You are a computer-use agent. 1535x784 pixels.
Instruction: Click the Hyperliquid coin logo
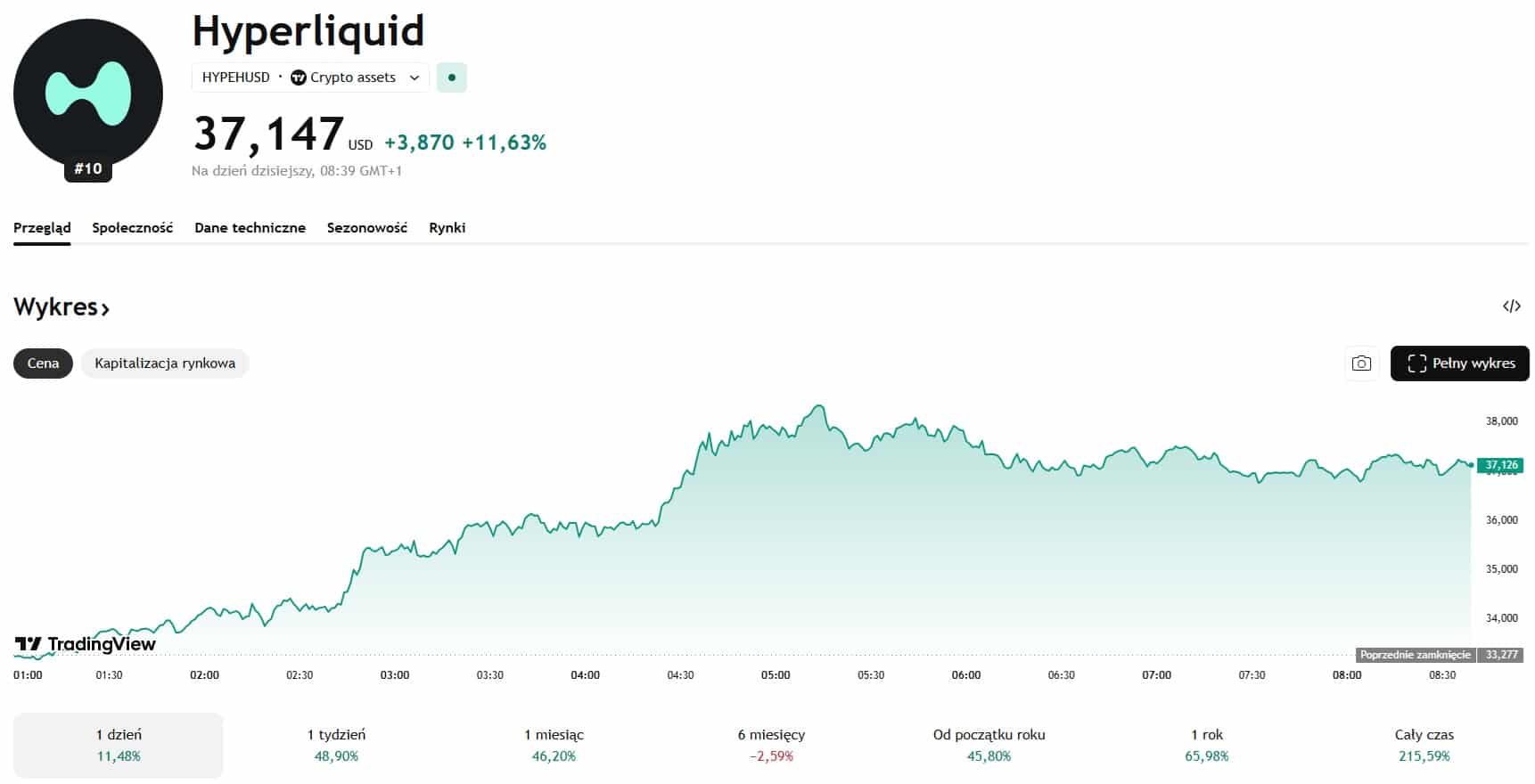click(x=87, y=94)
